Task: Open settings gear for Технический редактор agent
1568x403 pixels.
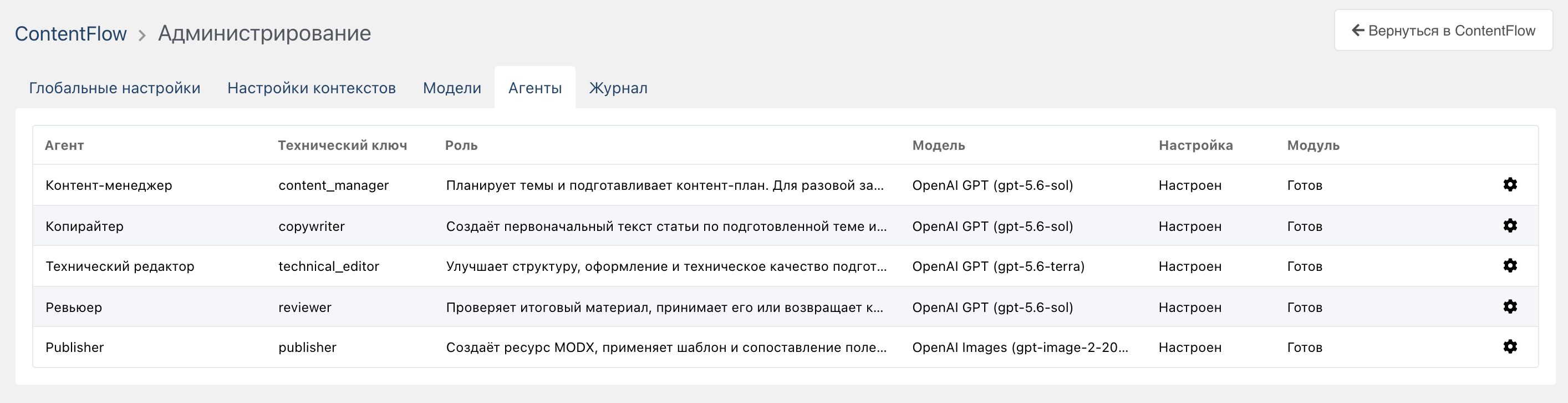Action: click(x=1510, y=265)
